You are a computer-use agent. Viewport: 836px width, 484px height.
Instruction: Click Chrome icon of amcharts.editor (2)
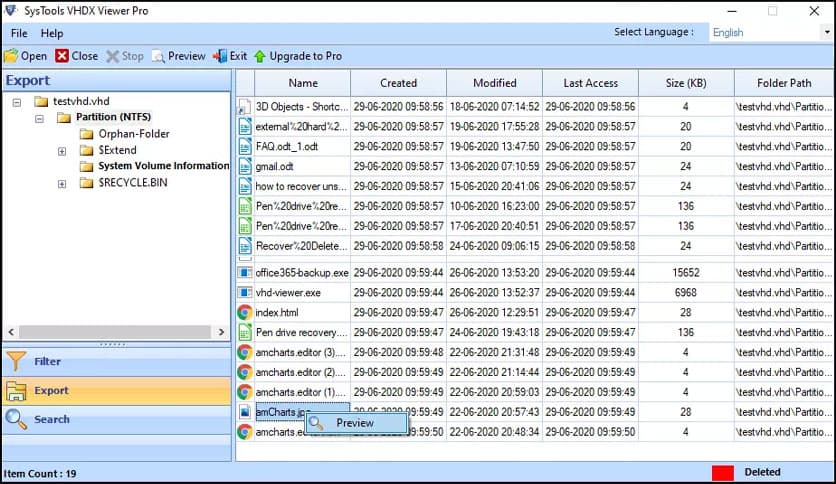point(245,372)
